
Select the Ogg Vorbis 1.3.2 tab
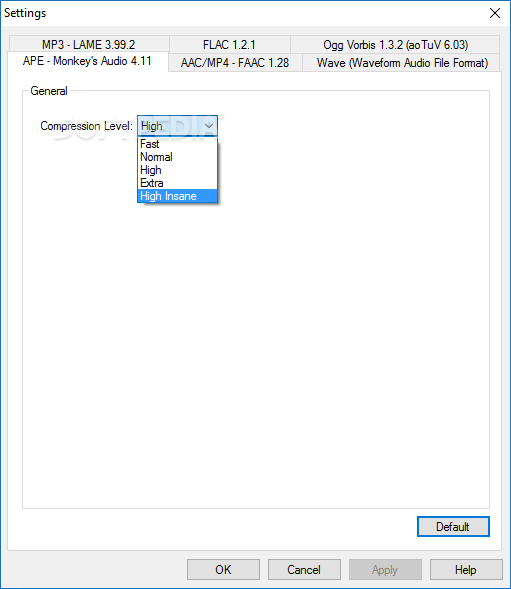(x=395, y=44)
